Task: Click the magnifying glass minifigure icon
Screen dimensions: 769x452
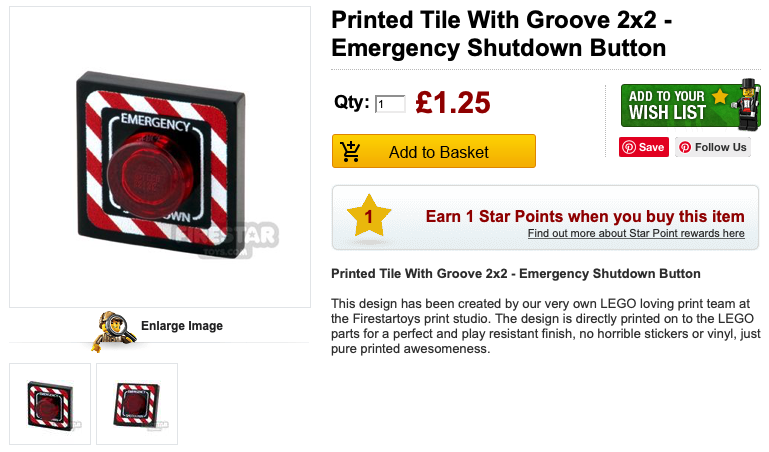Action: (114, 331)
